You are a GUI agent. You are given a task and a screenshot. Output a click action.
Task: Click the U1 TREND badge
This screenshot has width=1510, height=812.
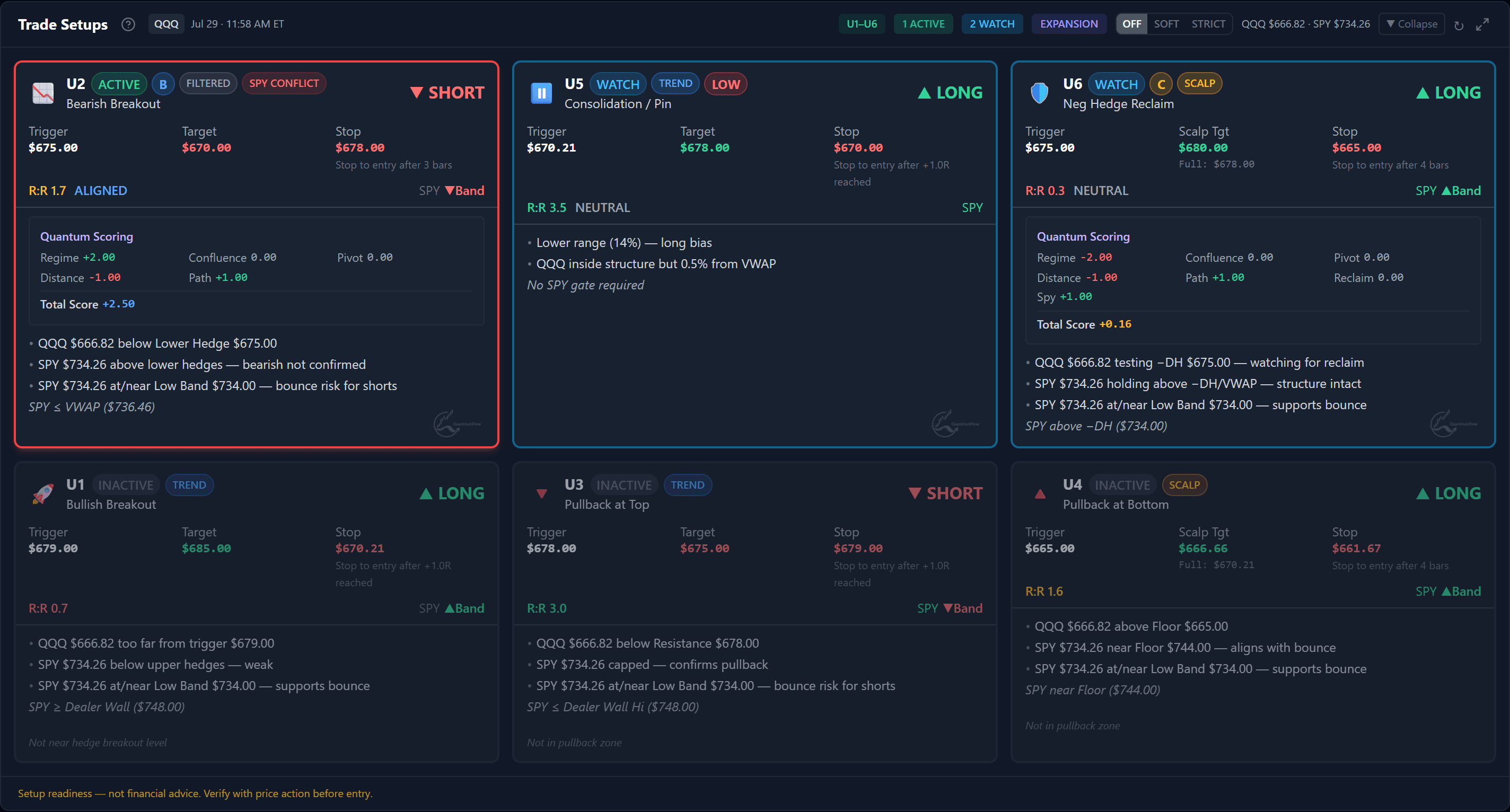click(189, 485)
